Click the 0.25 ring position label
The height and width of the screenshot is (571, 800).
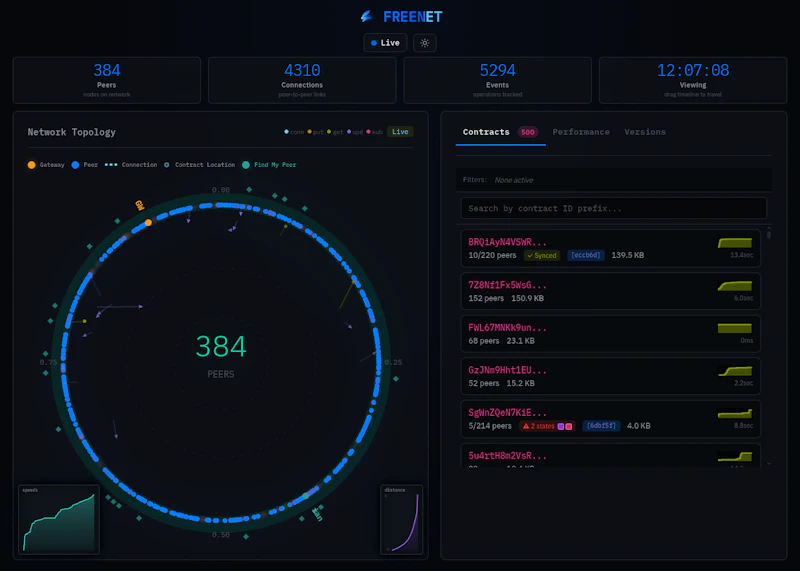point(393,362)
